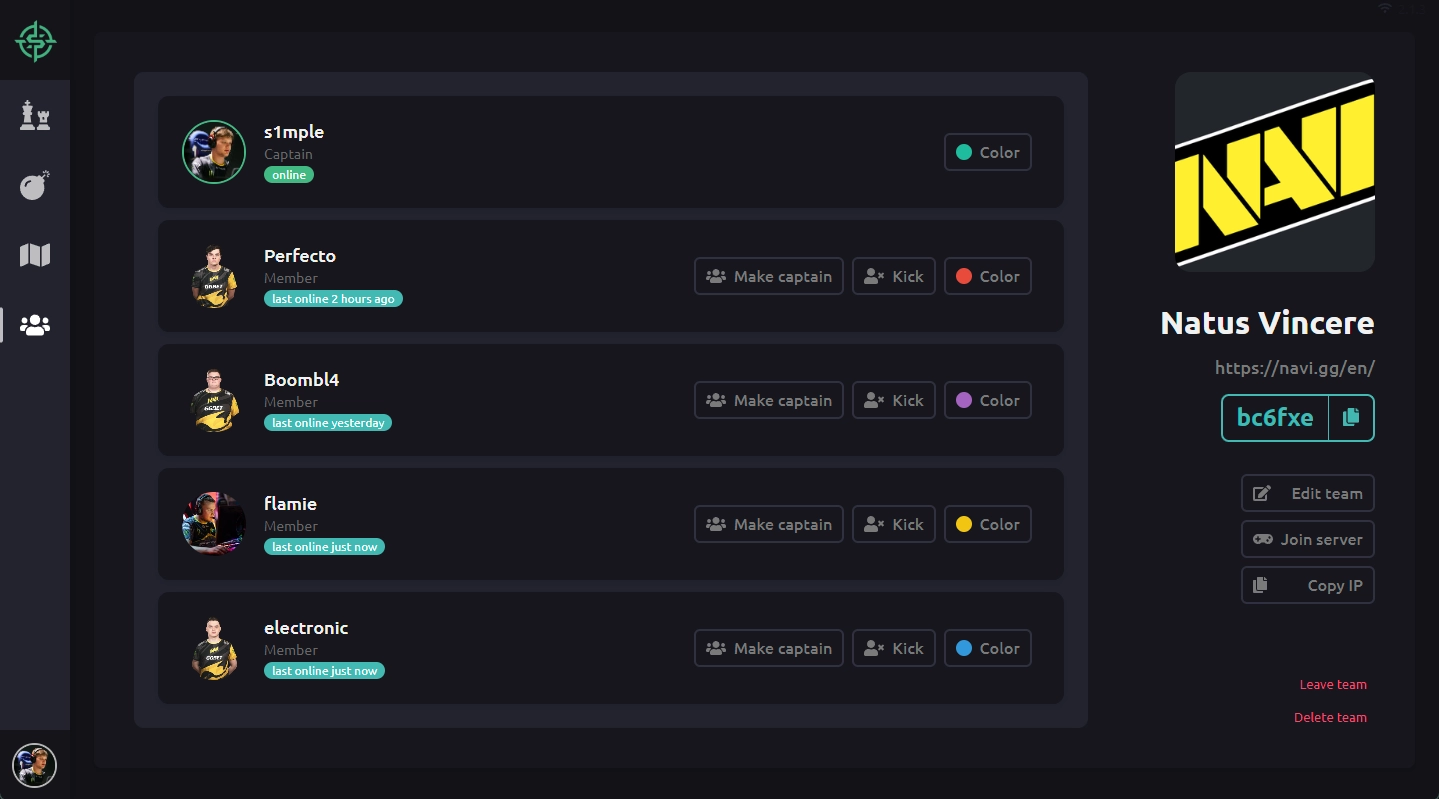
Task: Kick flamie from the team
Action: (x=893, y=524)
